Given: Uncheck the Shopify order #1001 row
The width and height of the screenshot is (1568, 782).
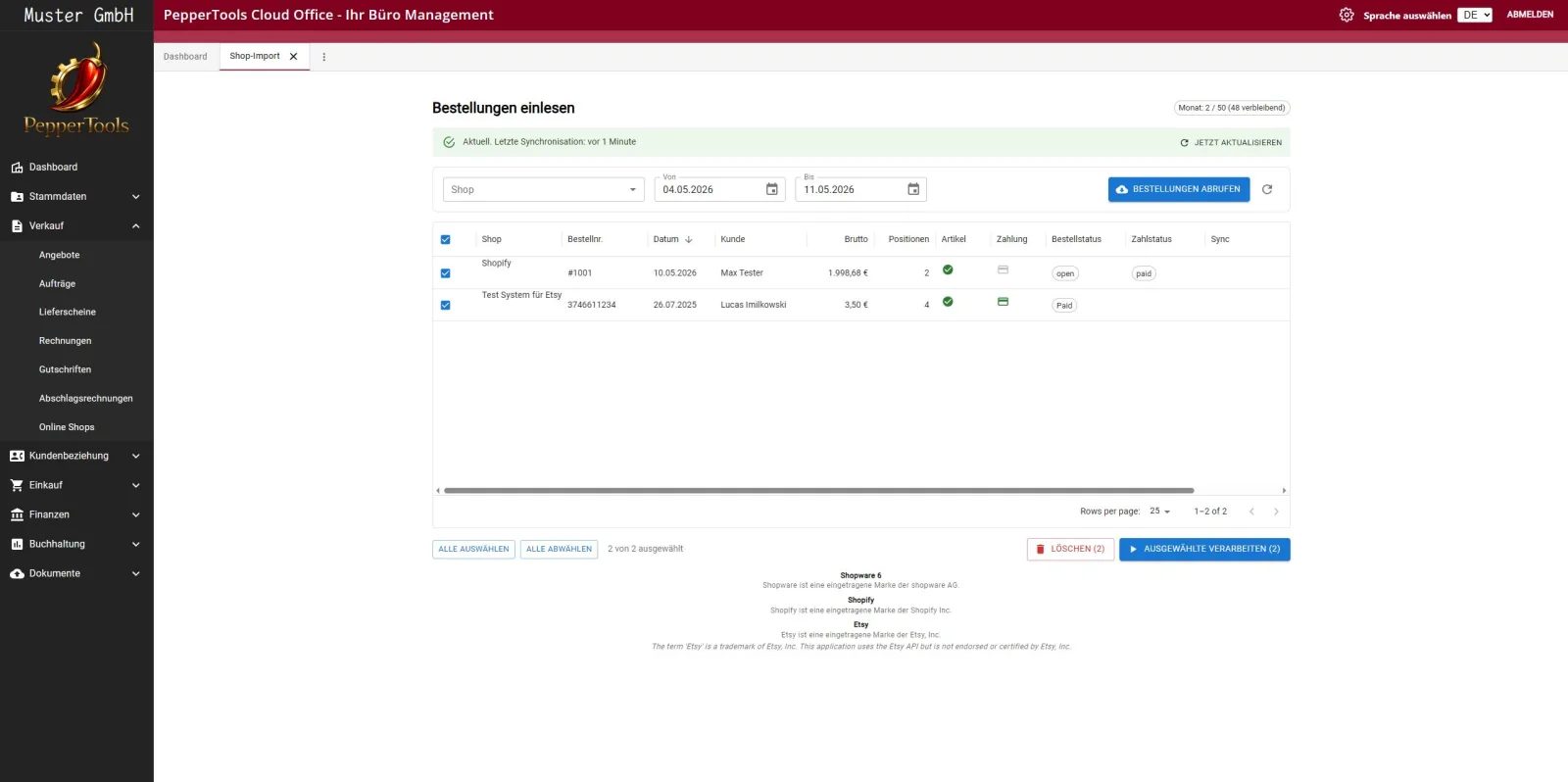Looking at the screenshot, I should [445, 273].
